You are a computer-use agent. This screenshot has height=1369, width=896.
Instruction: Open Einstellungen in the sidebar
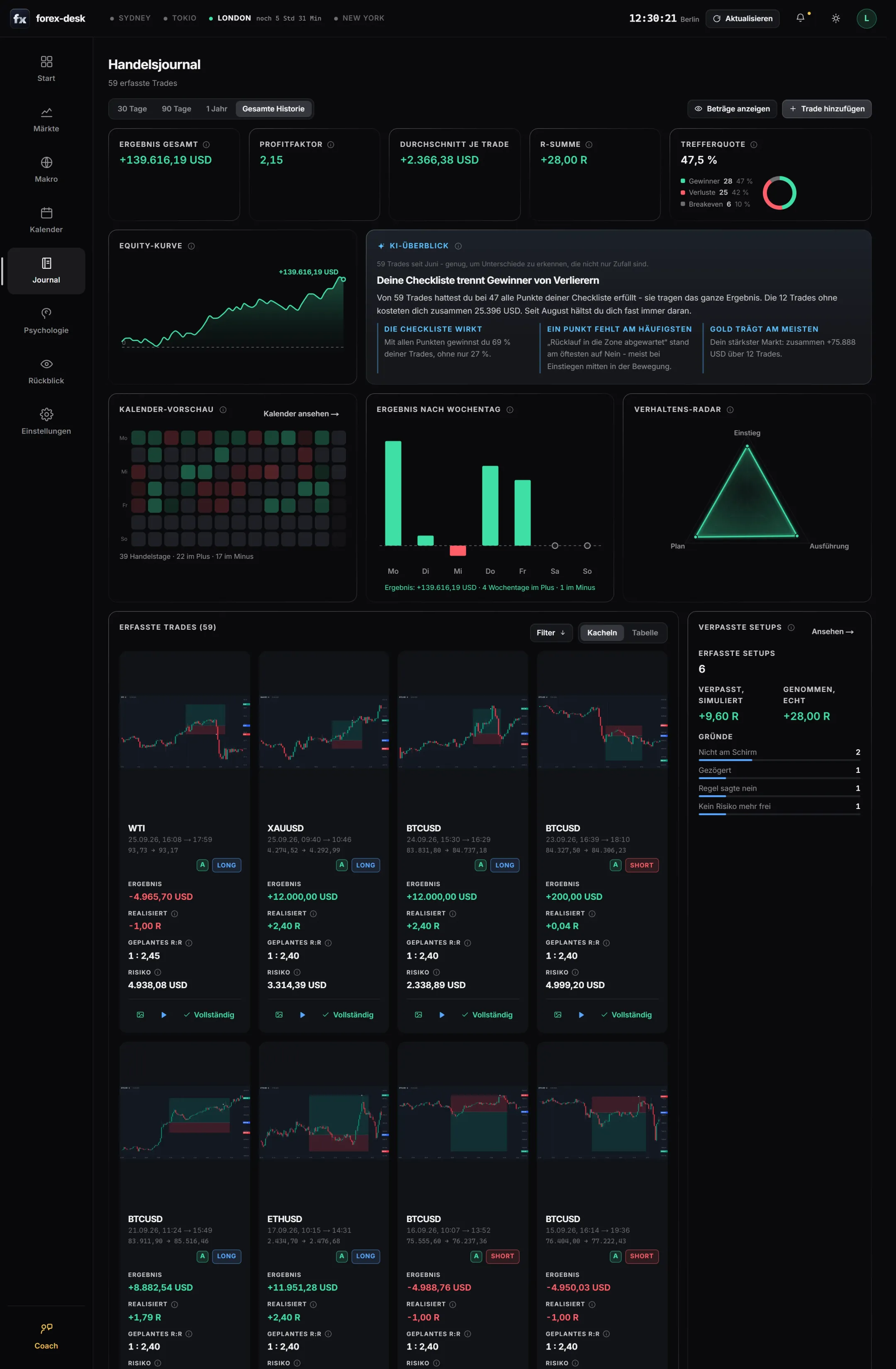(46, 421)
